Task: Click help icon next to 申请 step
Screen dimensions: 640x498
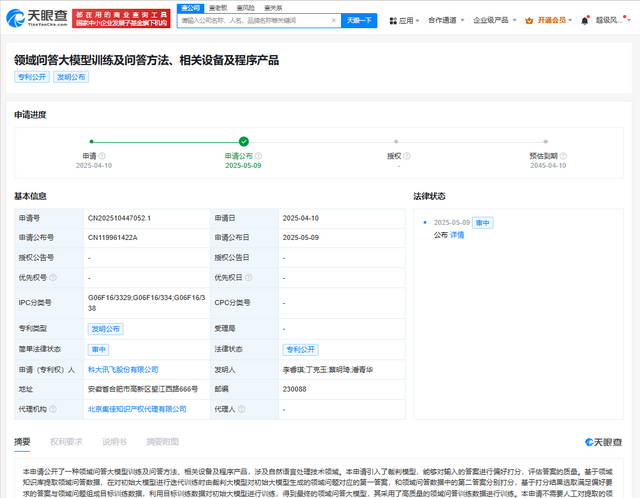Action: click(x=102, y=156)
